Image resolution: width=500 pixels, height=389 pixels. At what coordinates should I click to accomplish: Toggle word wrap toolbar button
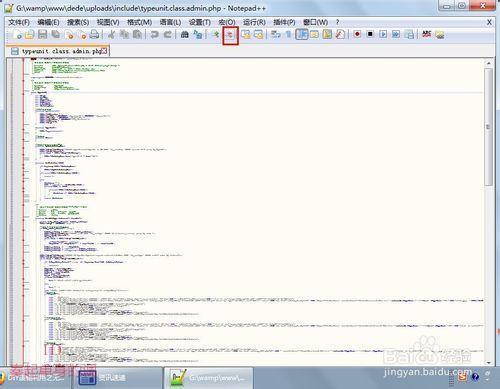(x=275, y=34)
